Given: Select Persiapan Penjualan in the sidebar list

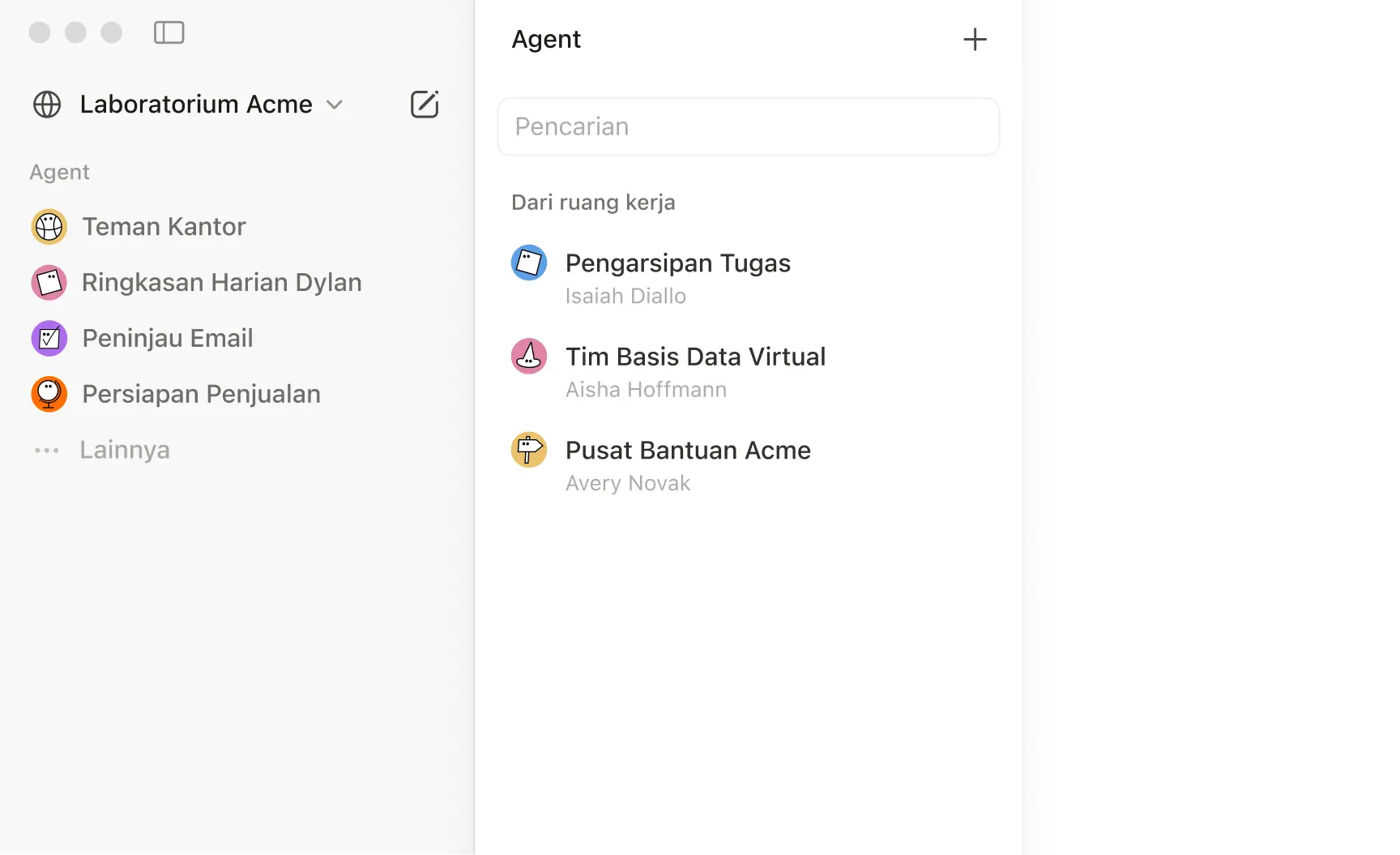Looking at the screenshot, I should pos(200,394).
